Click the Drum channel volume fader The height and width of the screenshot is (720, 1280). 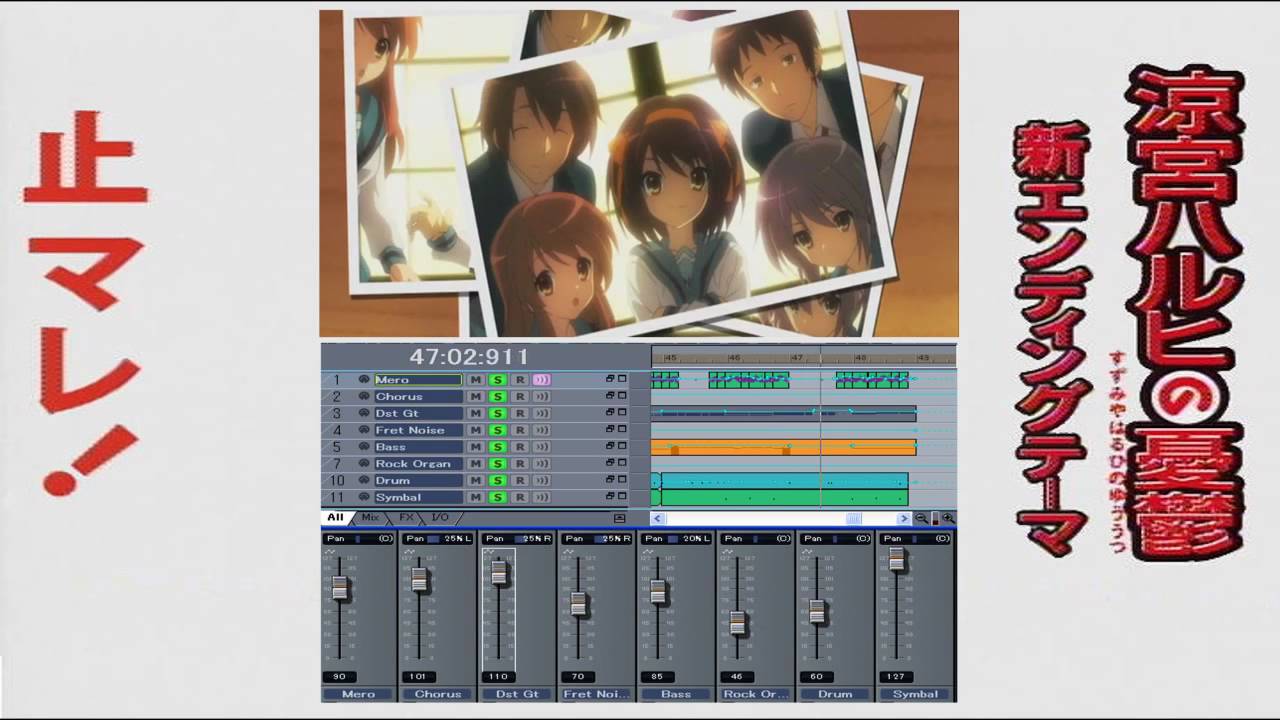tap(817, 611)
